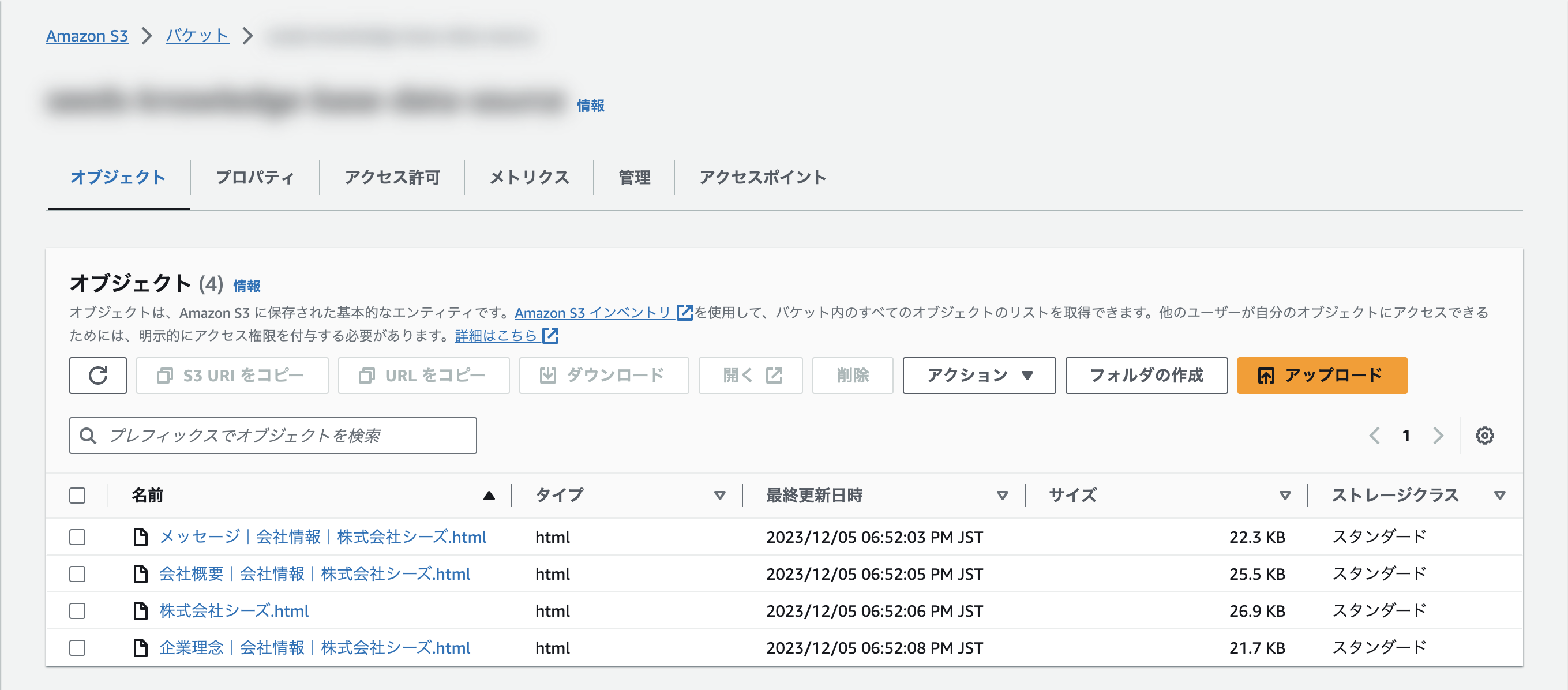
Task: Click the file icon beside 株式会社シーズ.html
Action: pos(141,611)
